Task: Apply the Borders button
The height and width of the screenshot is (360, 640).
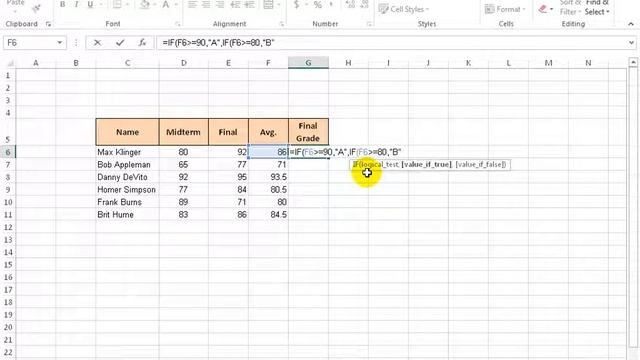Action: pos(117,4)
